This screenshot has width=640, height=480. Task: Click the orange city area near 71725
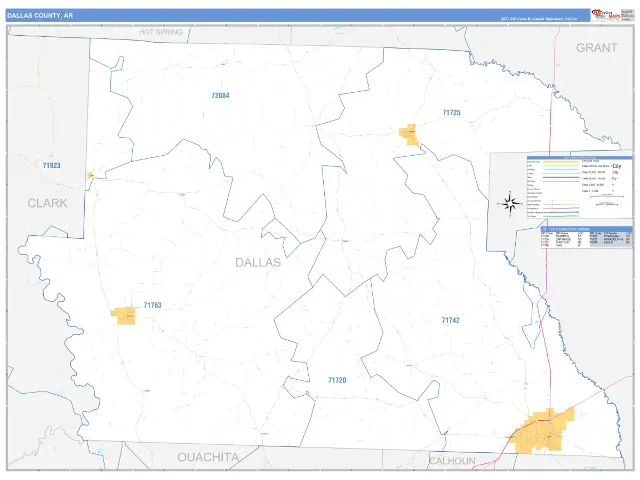(x=409, y=135)
